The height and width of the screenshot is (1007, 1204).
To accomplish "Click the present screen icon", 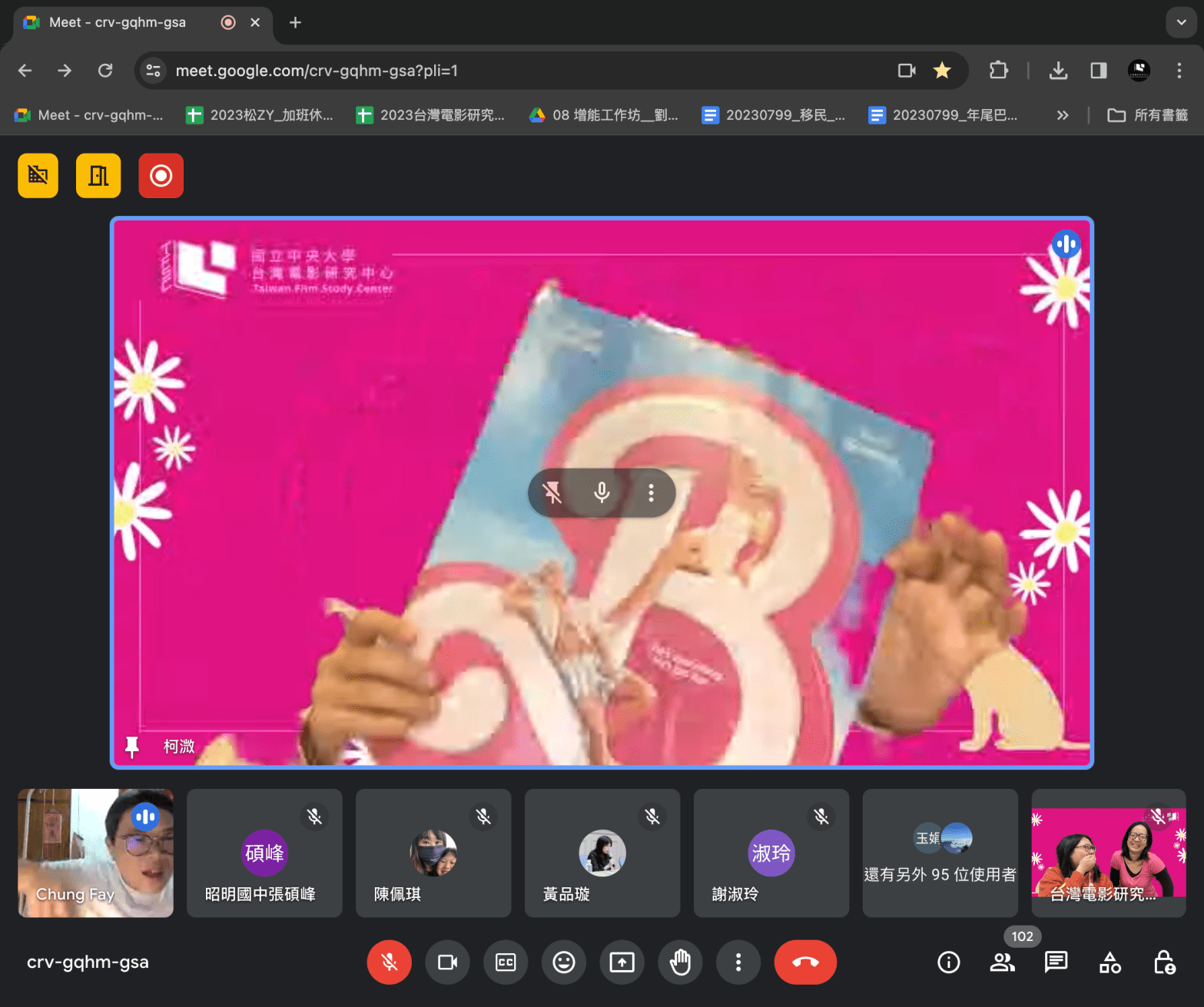I will [622, 962].
